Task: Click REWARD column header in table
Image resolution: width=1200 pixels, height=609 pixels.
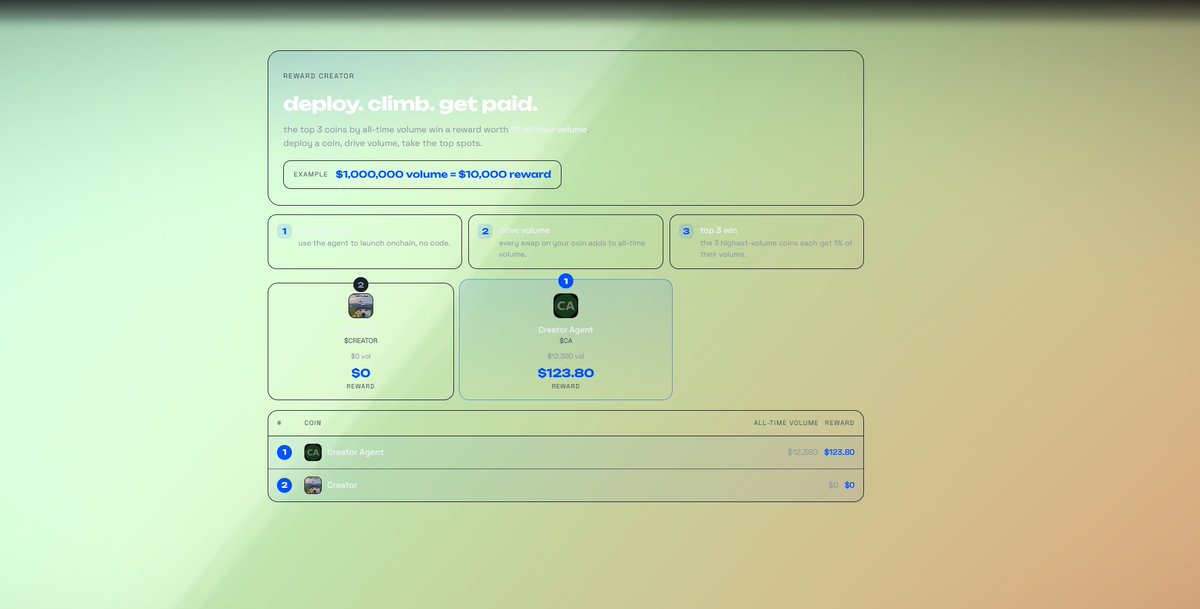Action: (x=840, y=423)
